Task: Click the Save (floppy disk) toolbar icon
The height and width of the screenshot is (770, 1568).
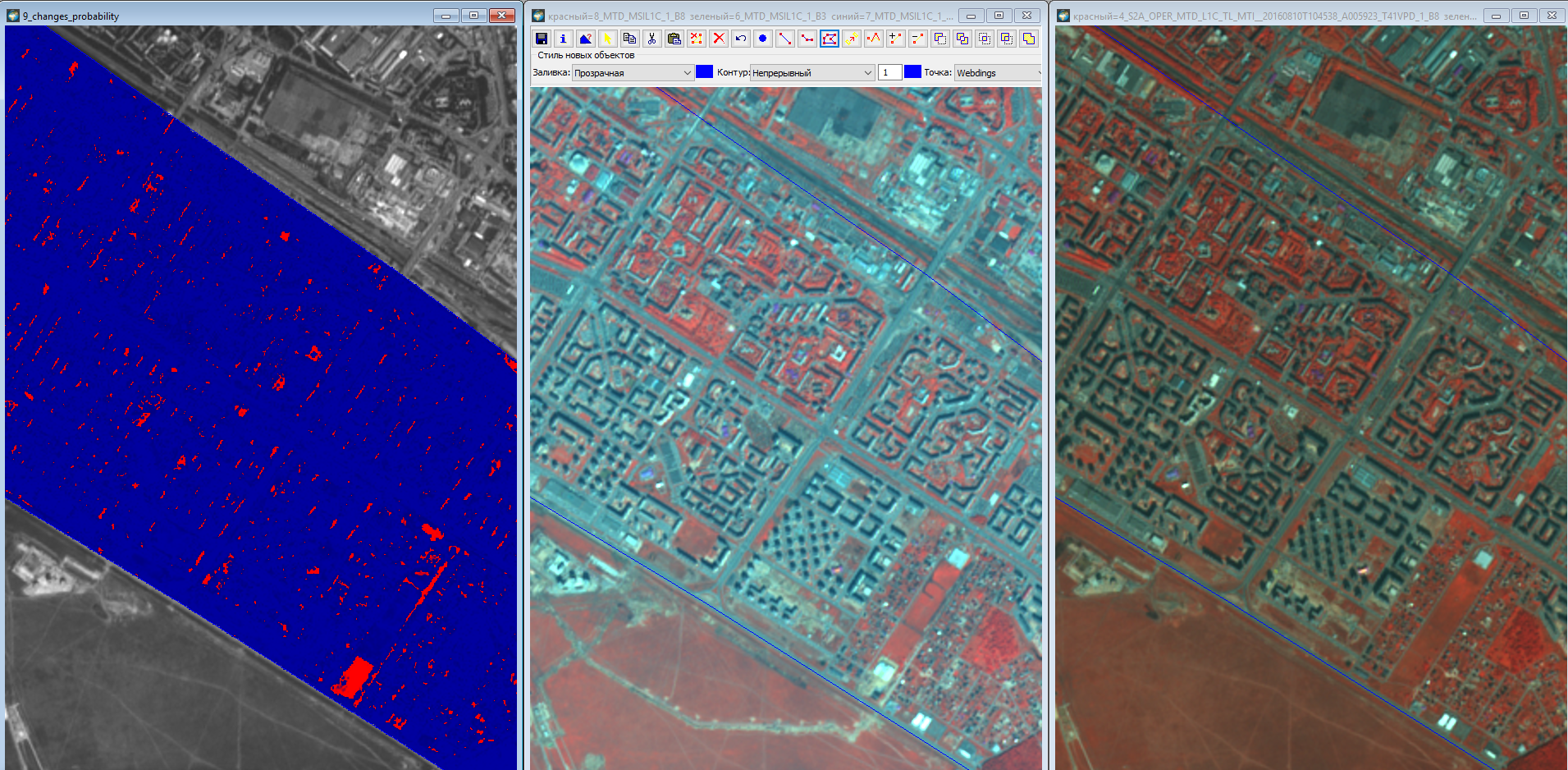Action: pos(542,39)
